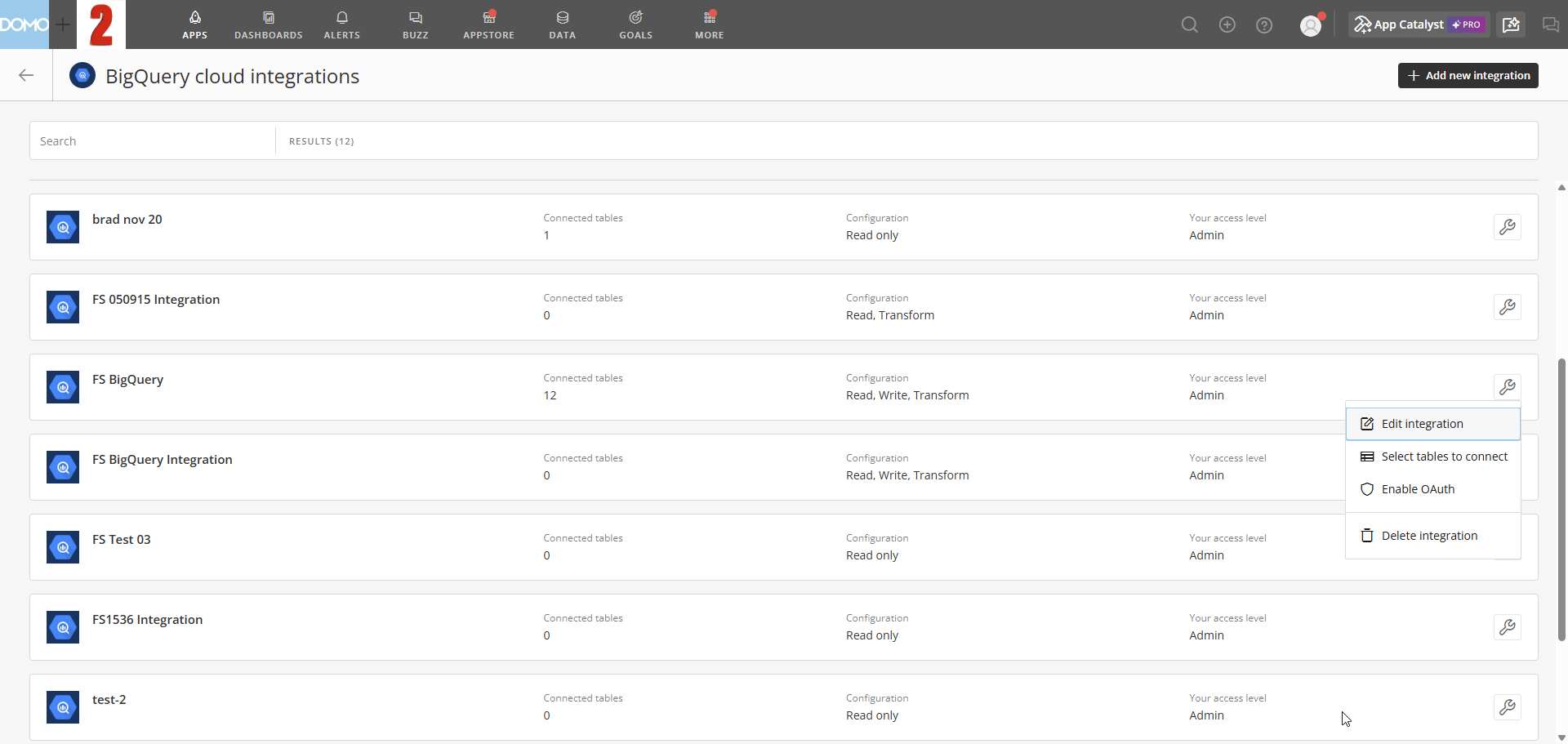Choose Enable OAuth from the menu
The image size is (1568, 744).
[x=1432, y=489]
